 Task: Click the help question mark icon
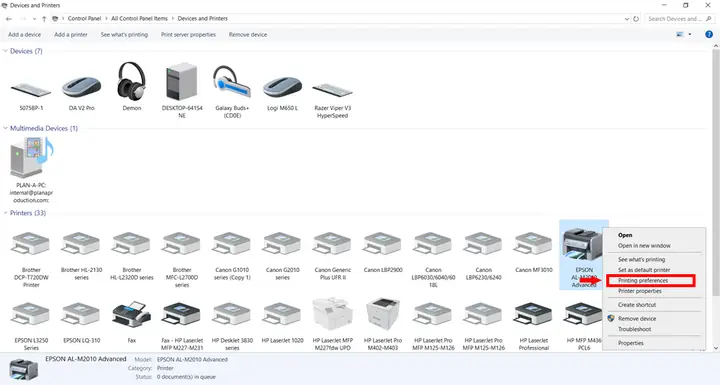pos(709,34)
